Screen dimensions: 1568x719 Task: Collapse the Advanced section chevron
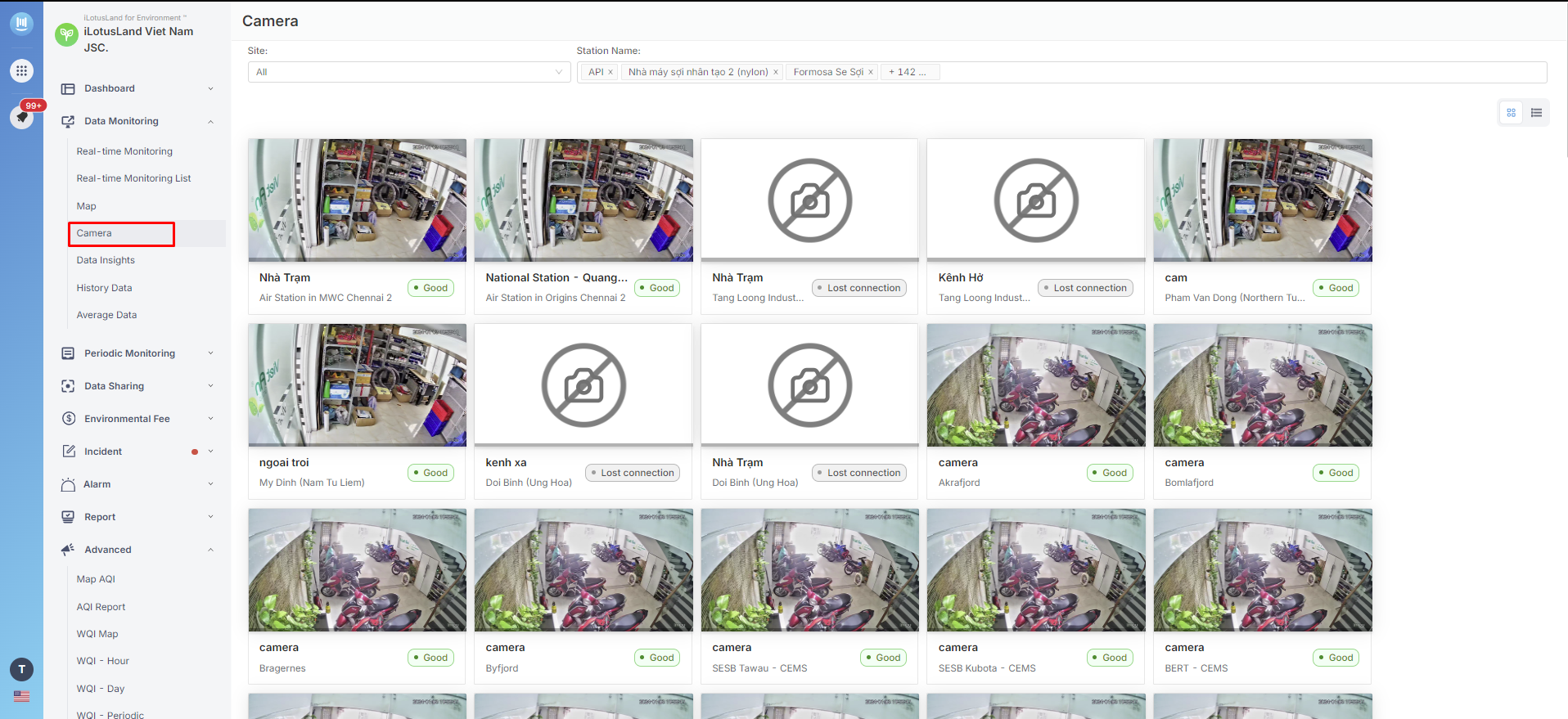(210, 550)
